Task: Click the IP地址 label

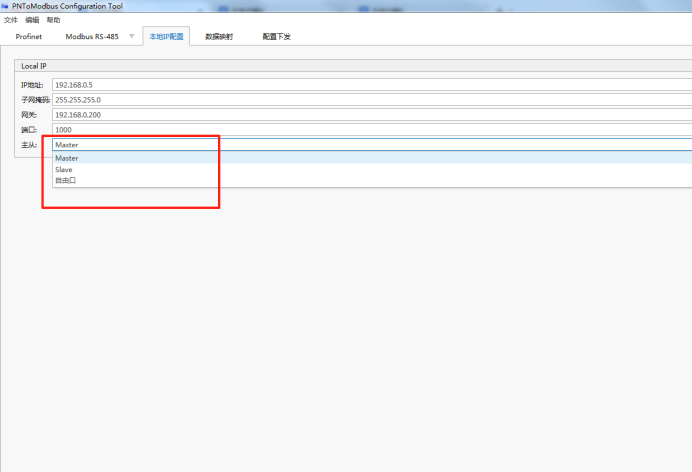Action: pos(32,85)
